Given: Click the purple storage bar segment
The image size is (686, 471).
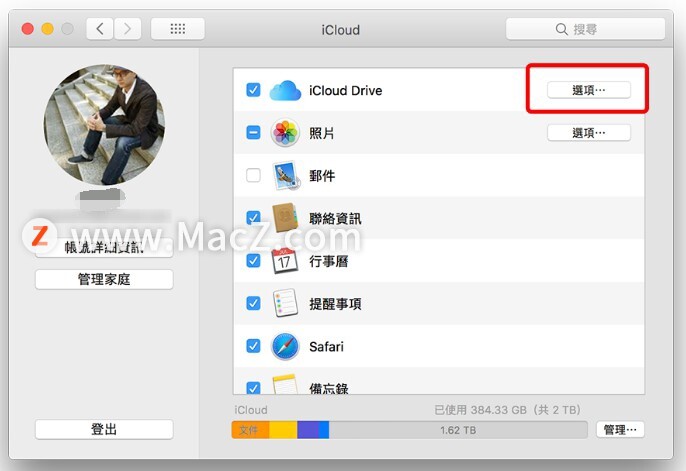Looking at the screenshot, I should pyautogui.click(x=308, y=430).
